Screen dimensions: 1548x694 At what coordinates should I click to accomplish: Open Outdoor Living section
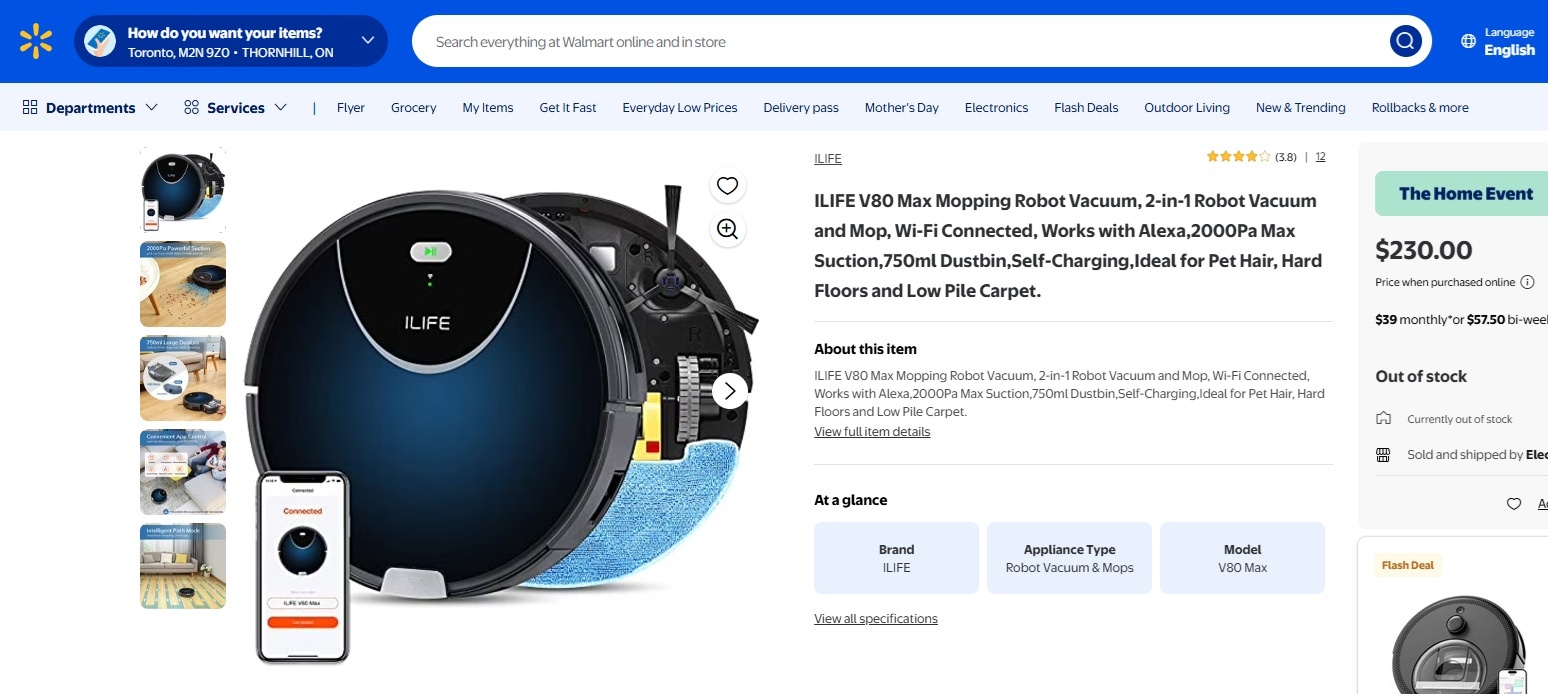[x=1187, y=107]
